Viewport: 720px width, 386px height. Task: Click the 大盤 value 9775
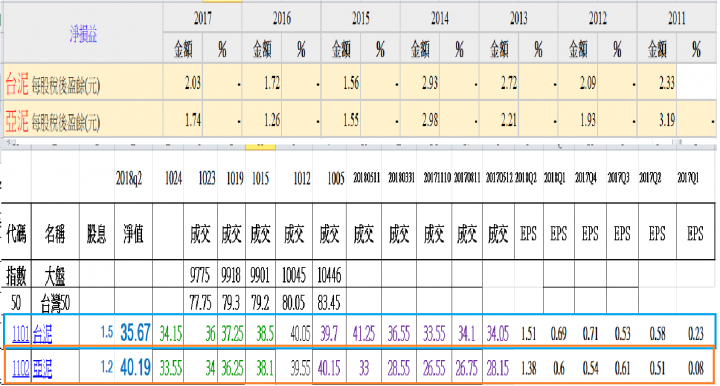pos(200,275)
